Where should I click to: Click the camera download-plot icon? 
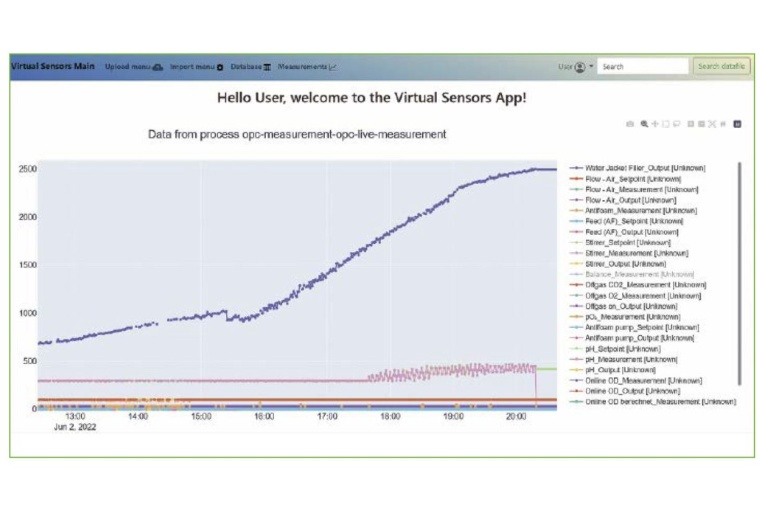tap(630, 124)
